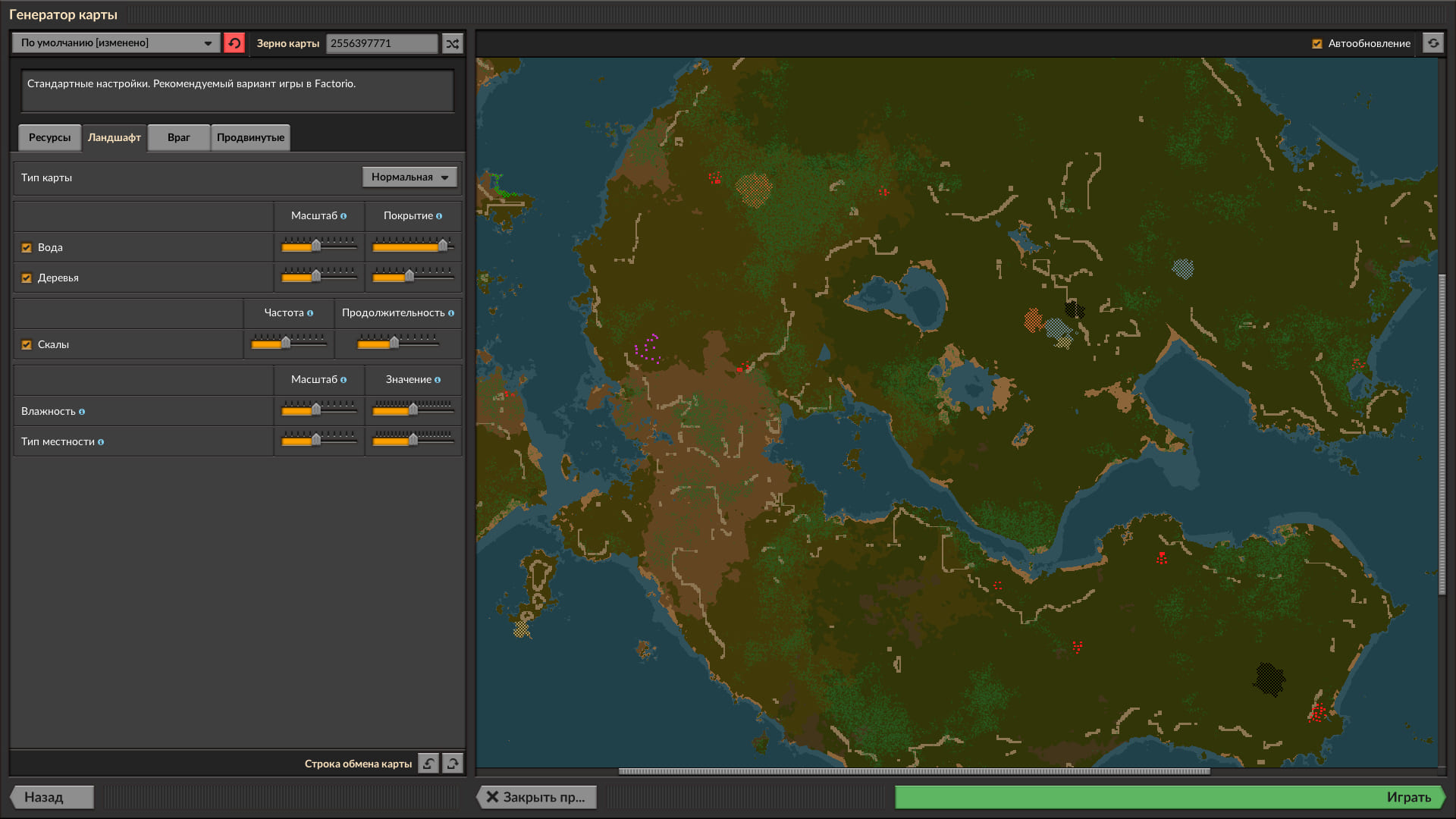The image size is (1456, 819).
Task: Click the import map exchange string icon
Action: (428, 764)
